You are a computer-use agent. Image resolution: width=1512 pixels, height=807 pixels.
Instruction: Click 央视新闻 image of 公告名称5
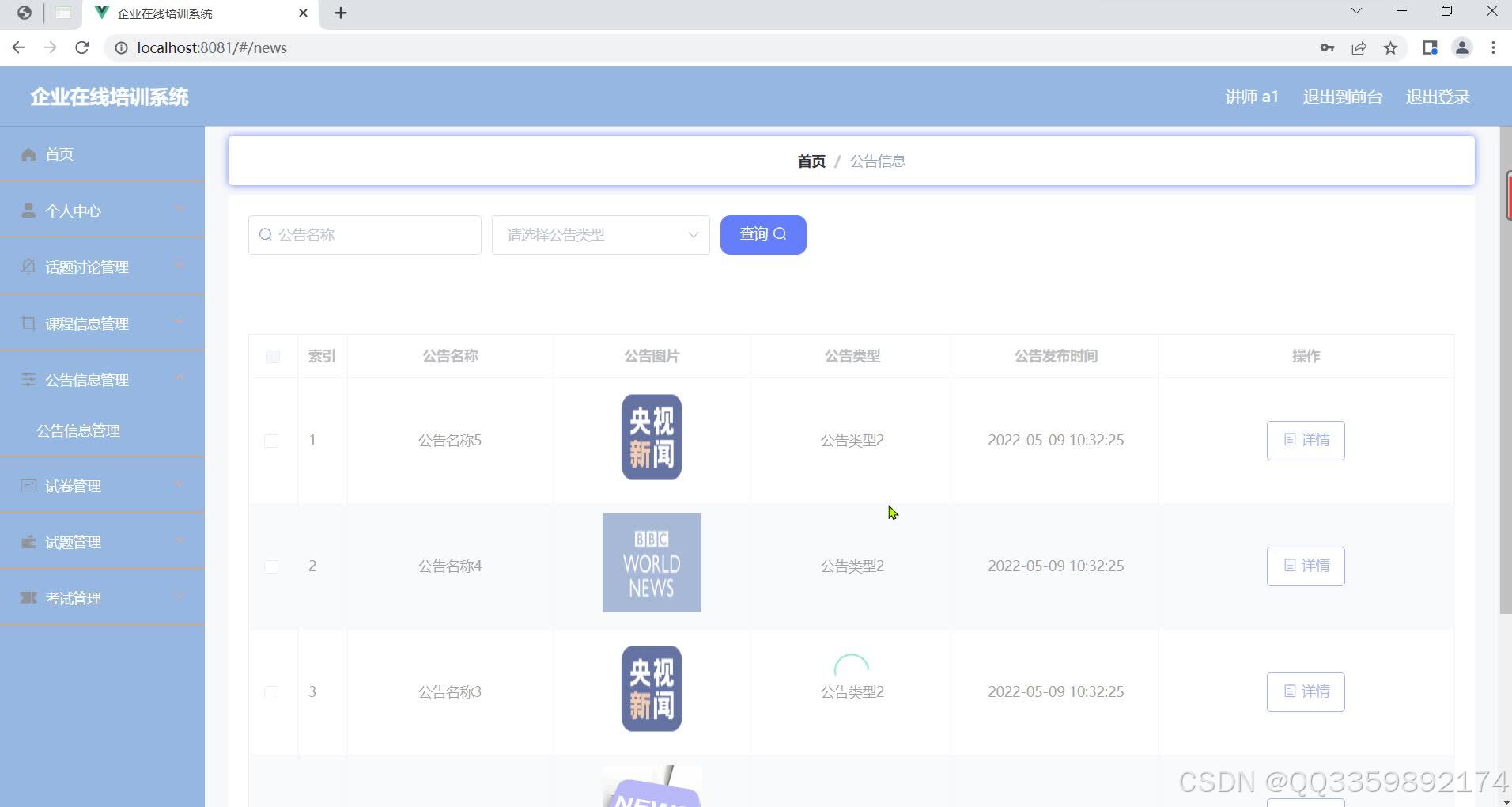coord(652,438)
